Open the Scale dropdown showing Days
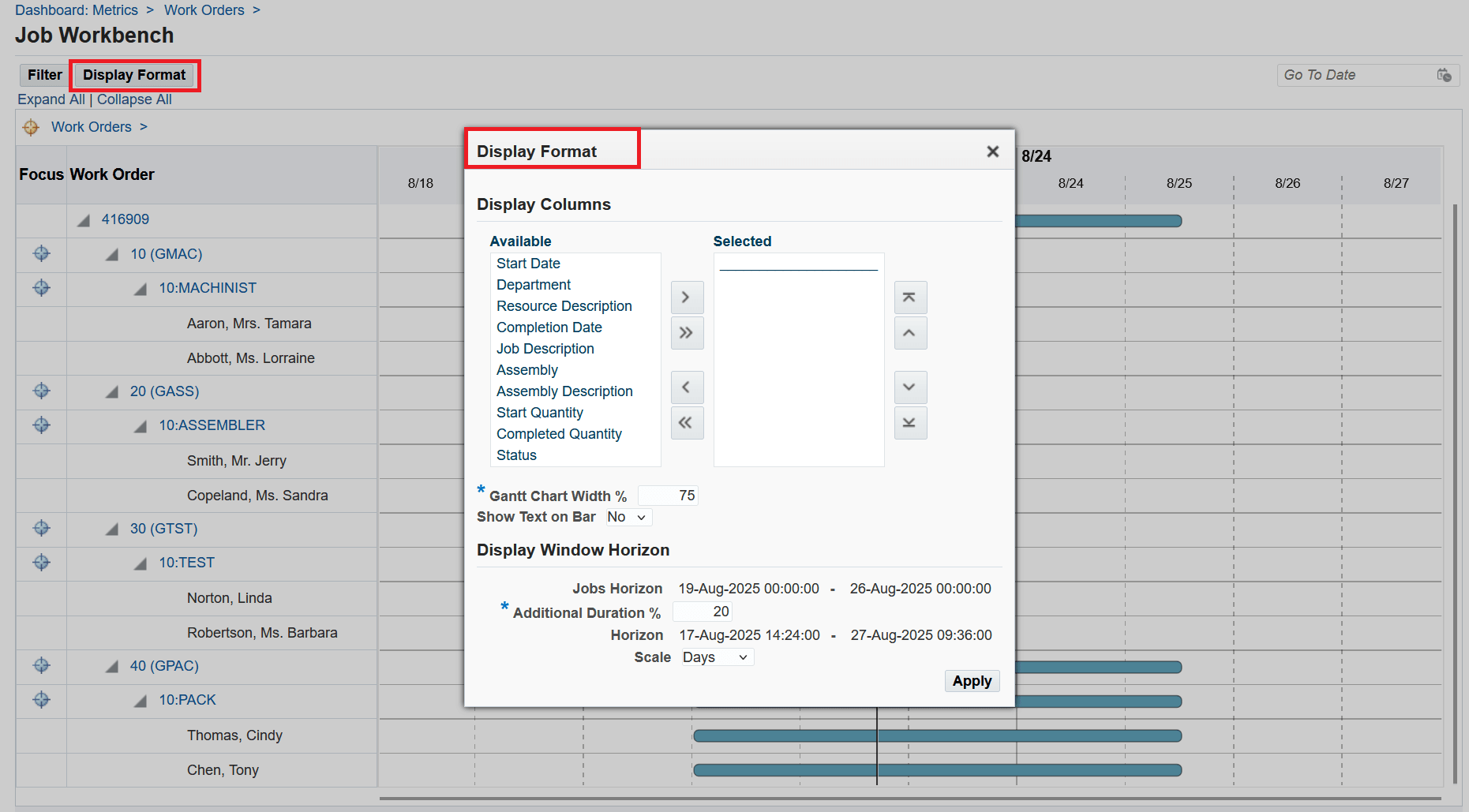 (716, 657)
